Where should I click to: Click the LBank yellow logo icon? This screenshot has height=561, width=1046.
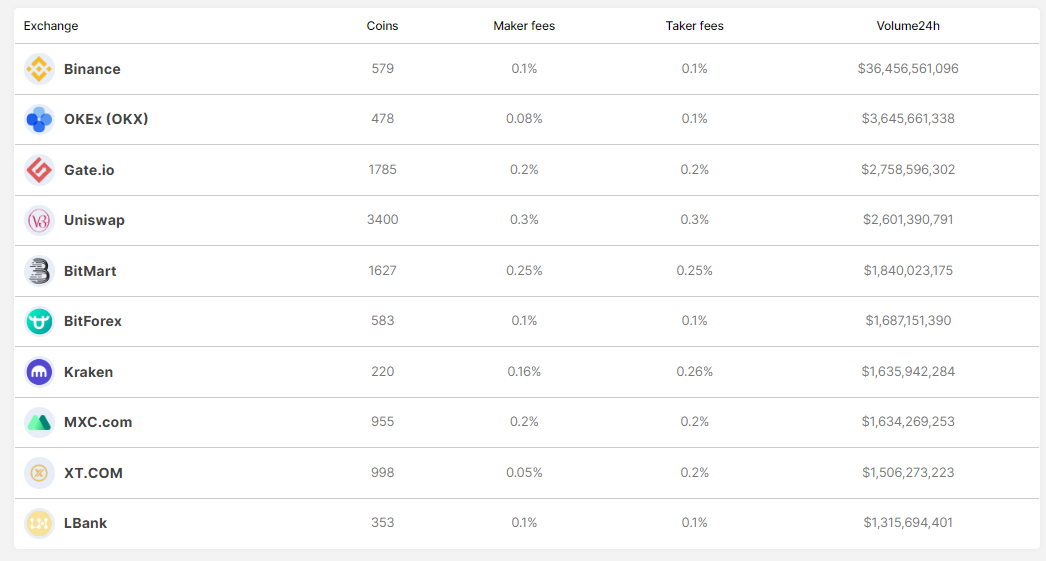click(x=39, y=524)
